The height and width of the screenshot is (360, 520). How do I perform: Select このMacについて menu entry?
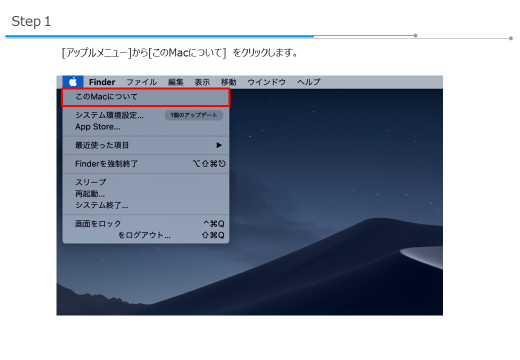tap(146, 97)
